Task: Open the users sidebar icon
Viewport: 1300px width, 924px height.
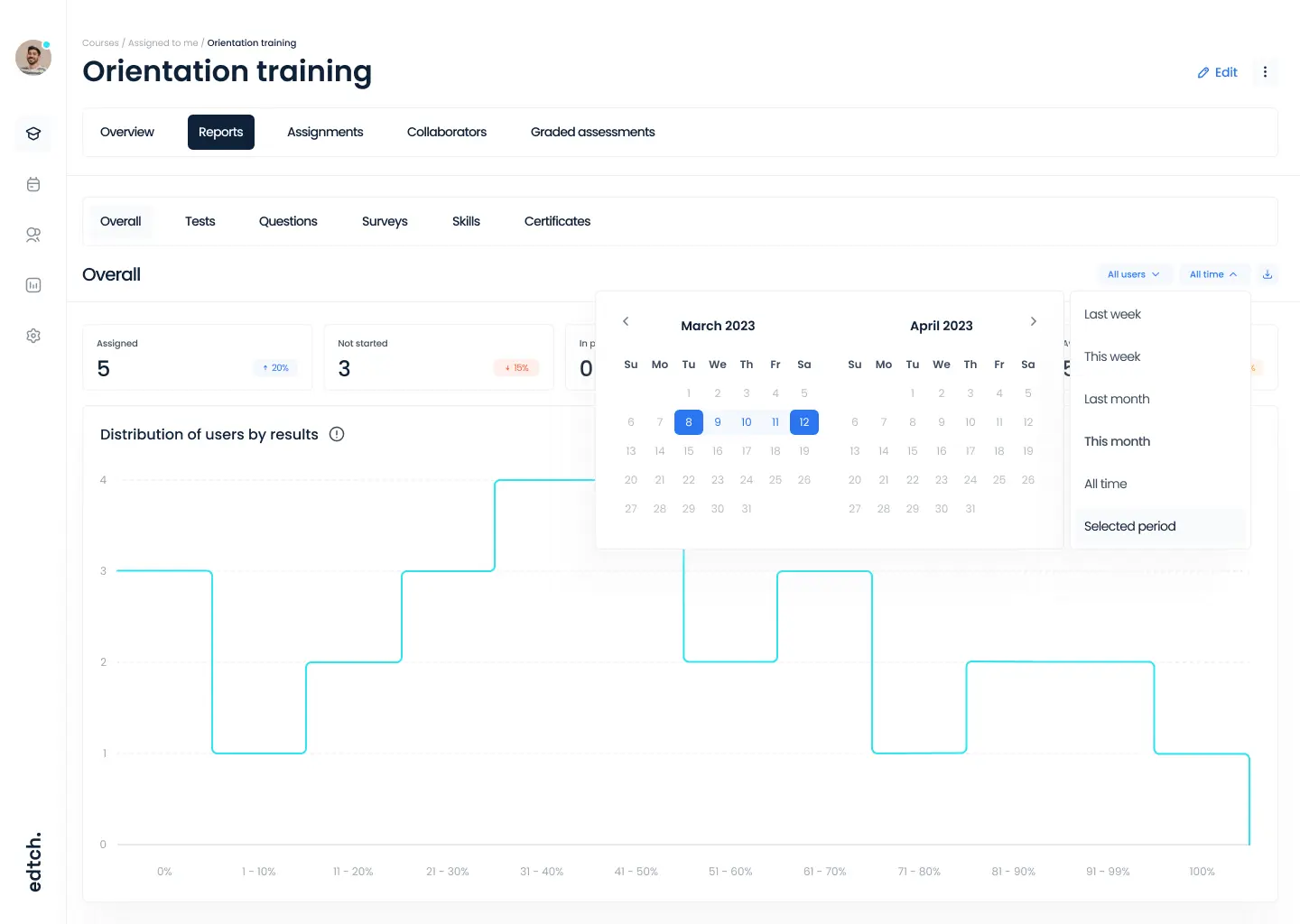Action: [x=33, y=235]
